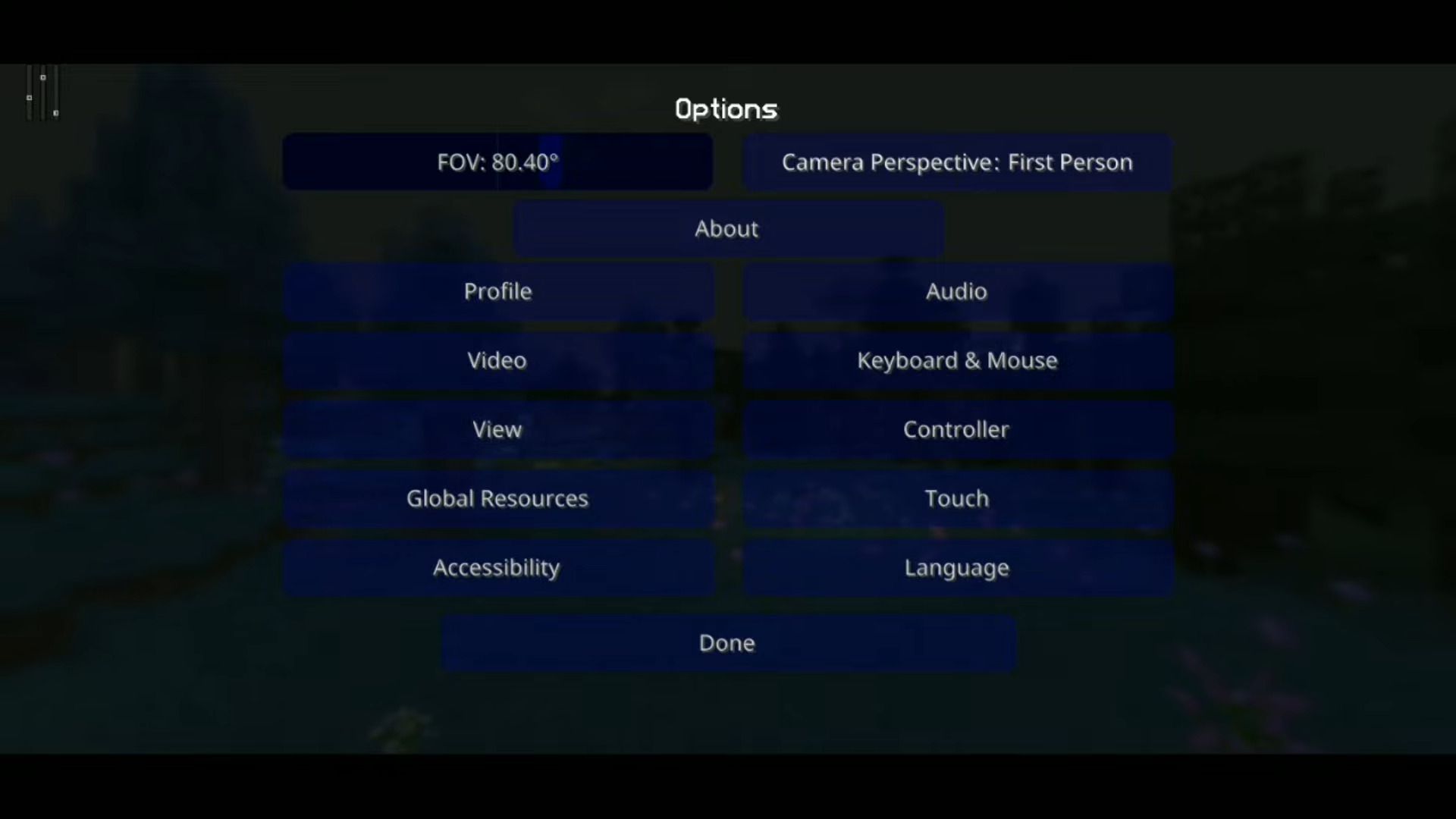Enable or disable accessibility options toggle
Screen dimensions: 1456x819
point(496,567)
